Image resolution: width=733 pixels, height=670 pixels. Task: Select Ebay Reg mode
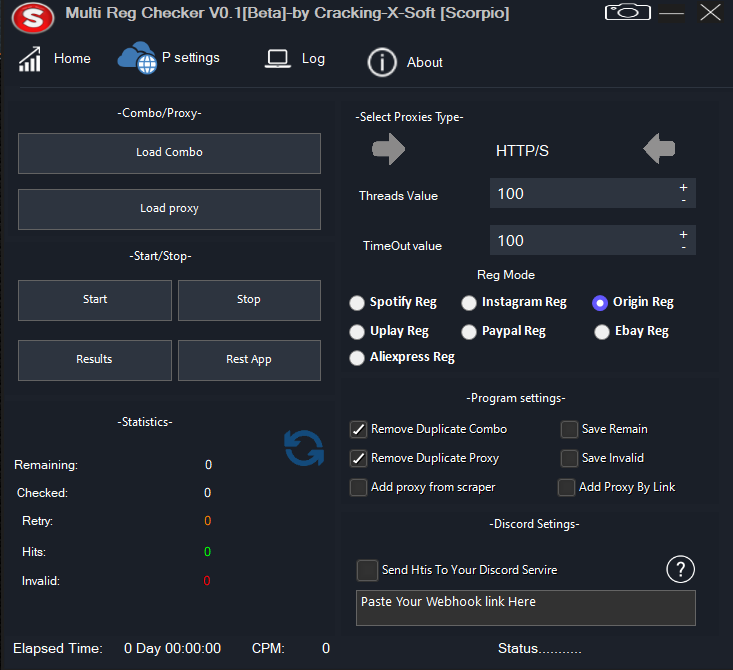click(602, 332)
